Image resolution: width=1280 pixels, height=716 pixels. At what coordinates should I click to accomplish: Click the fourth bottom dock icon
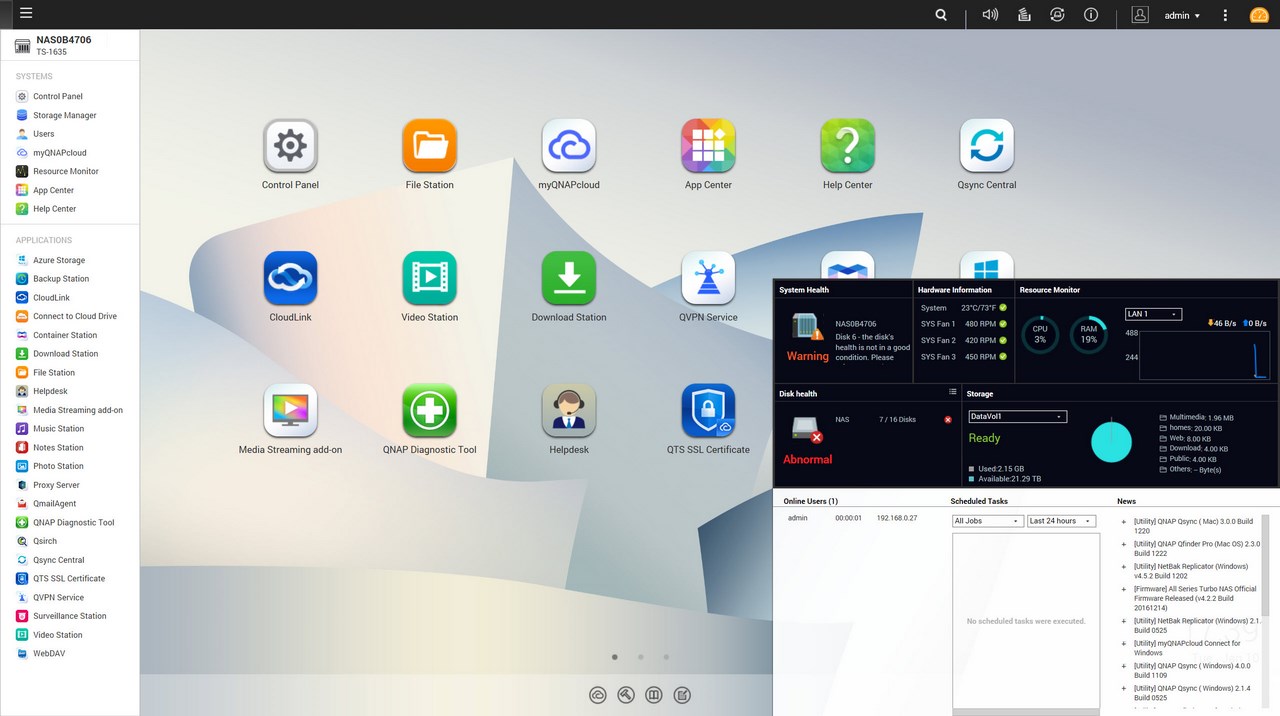pos(682,695)
